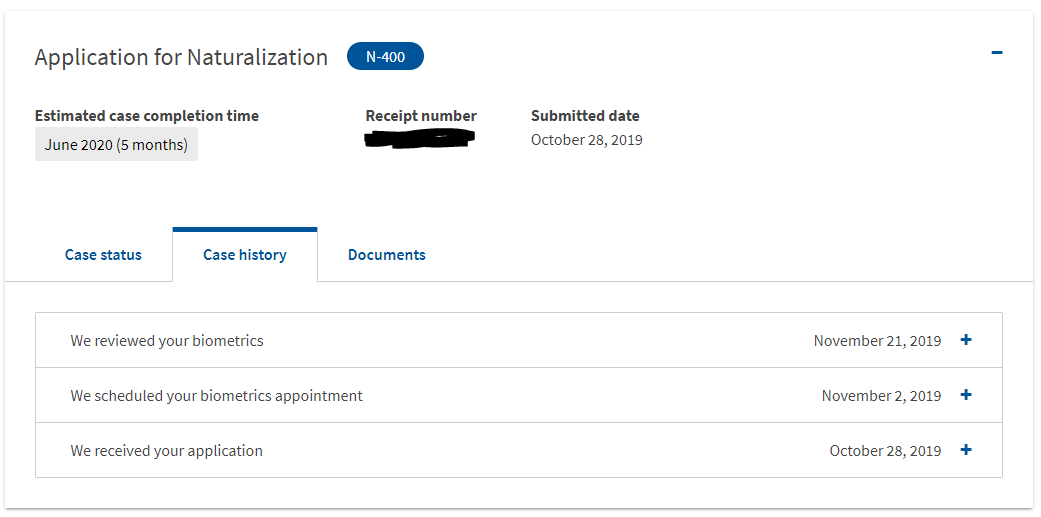Click the June 2020 (5 months) estimate box
1041x517 pixels.
(x=116, y=144)
